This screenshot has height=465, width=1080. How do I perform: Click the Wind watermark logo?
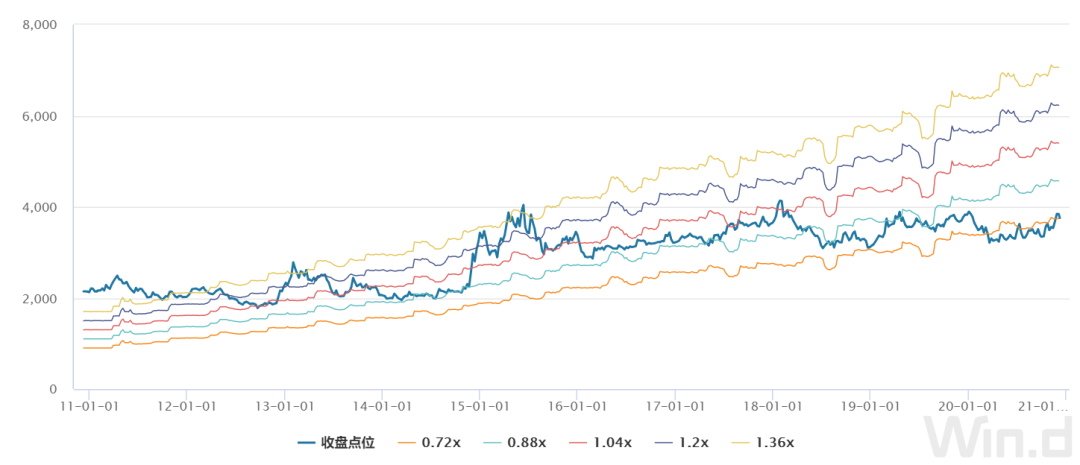coord(999,439)
